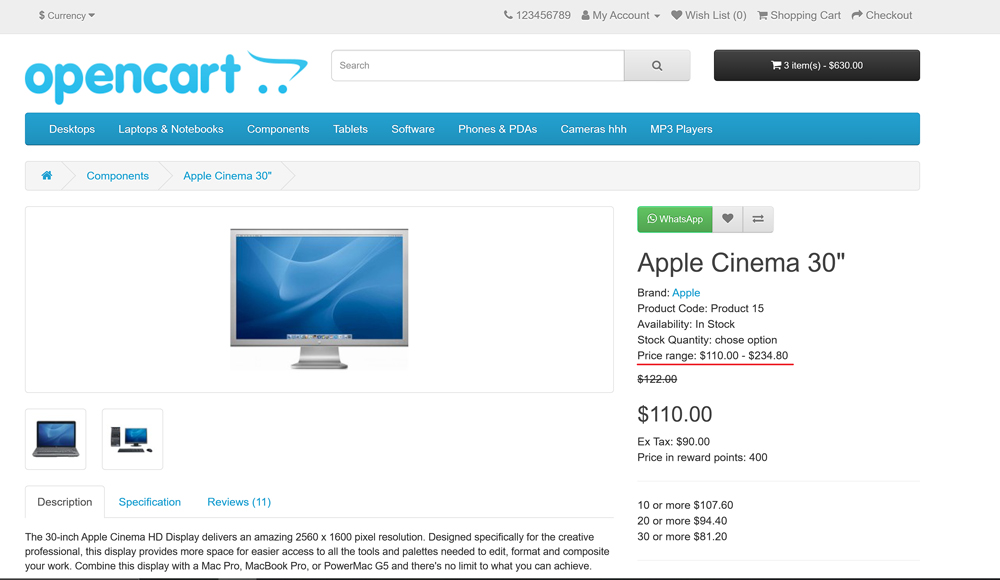Open Shopping Cart in top bar

pos(799,15)
